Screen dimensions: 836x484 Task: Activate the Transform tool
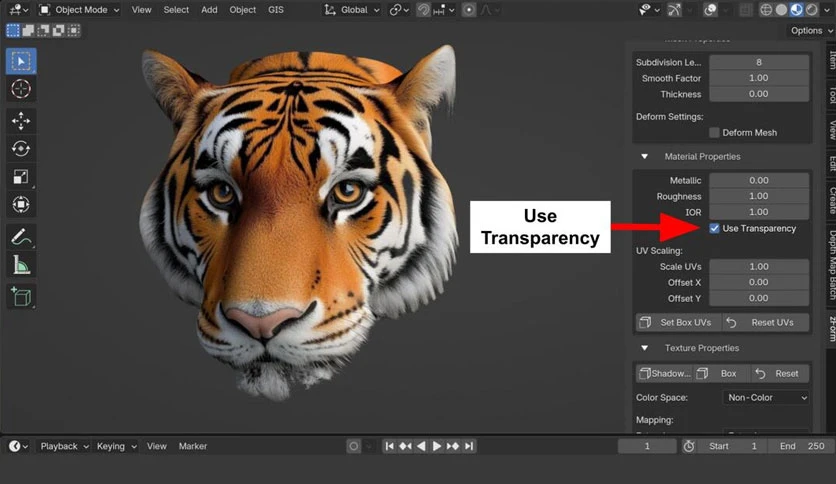21,204
